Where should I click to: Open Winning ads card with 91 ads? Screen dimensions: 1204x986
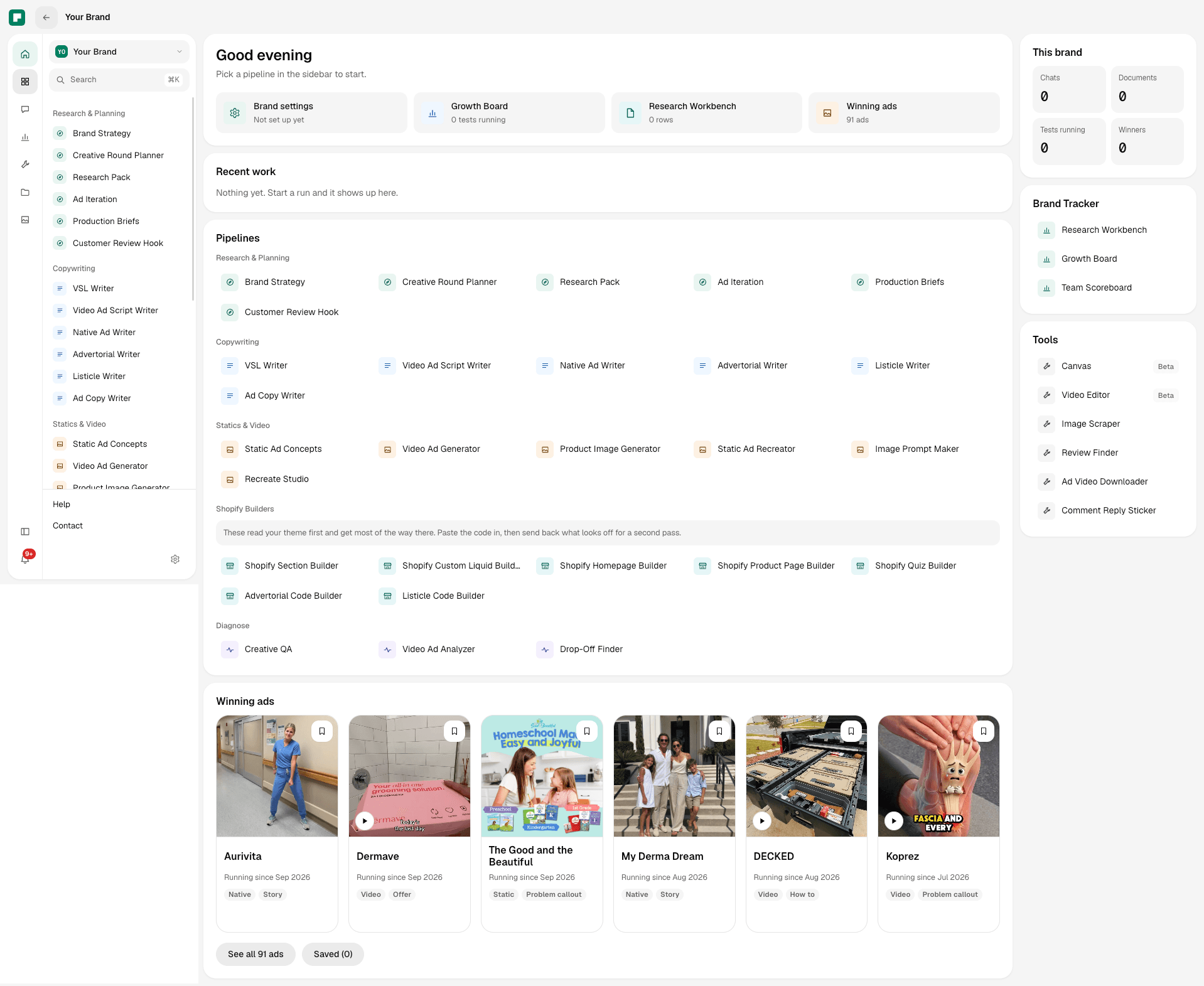click(904, 113)
